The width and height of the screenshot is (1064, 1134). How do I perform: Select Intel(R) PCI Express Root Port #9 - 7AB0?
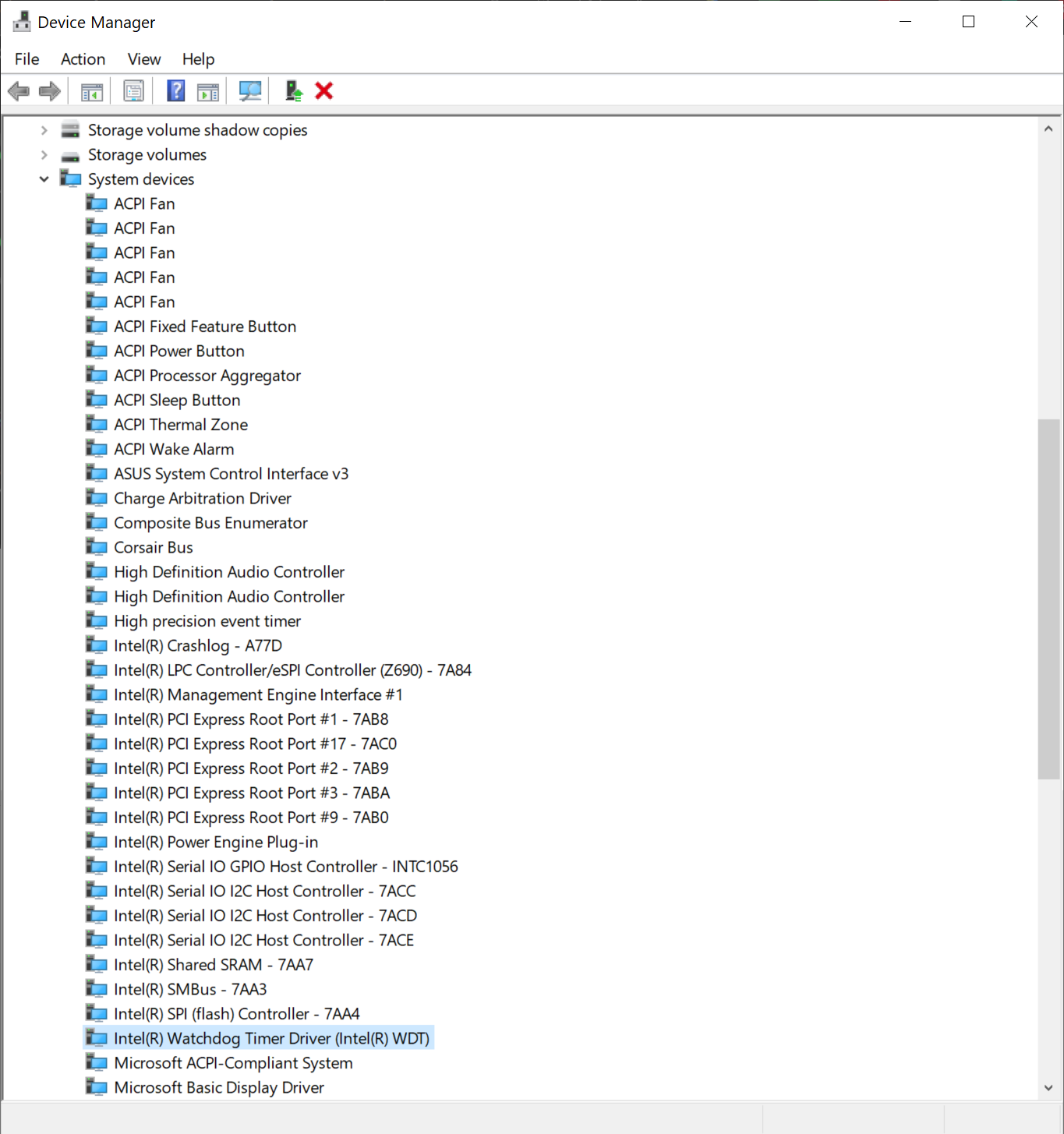point(251,818)
